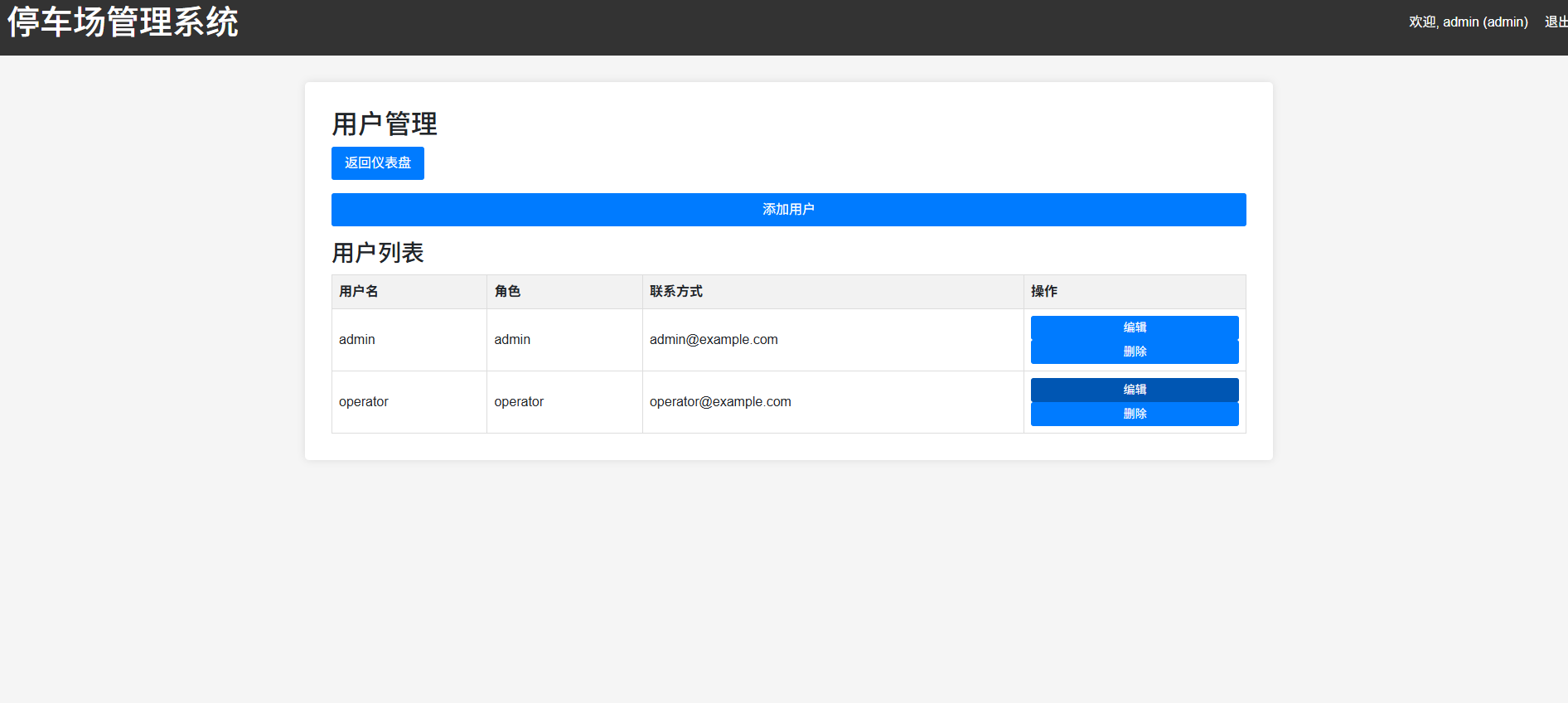This screenshot has width=1568, height=703.
Task: Select the operator username cell
Action: 409,402
